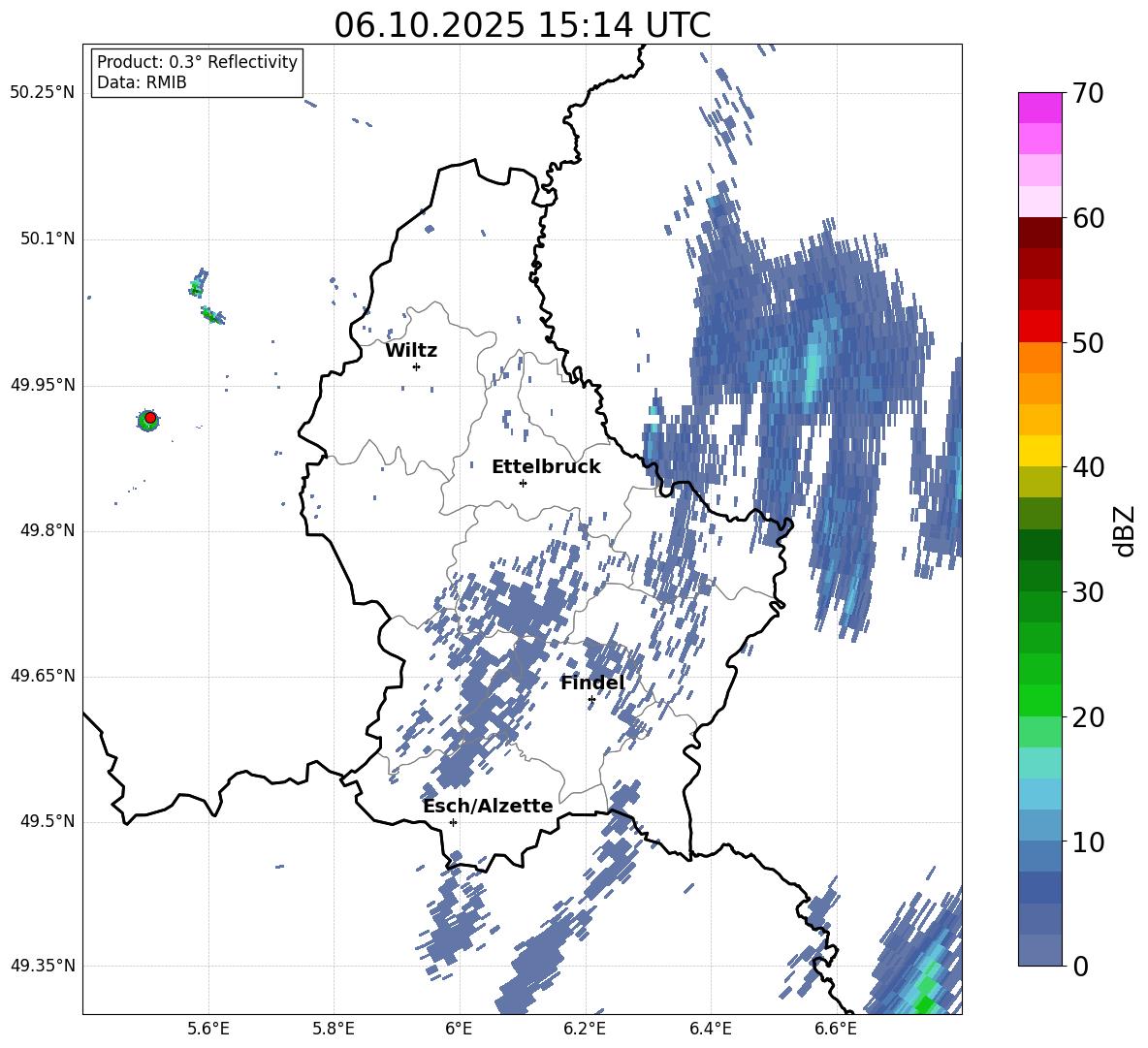Pick the bright red swatch above 50
Viewport: 1148px width, 1048px height.
(1039, 327)
